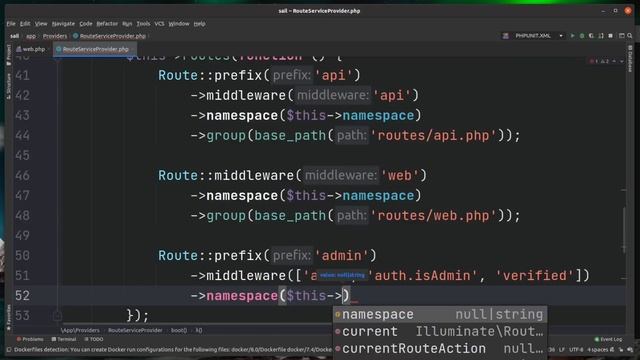Open the File menu
Image resolution: width=640 pixels, height=360 pixels.
[x=11, y=24]
